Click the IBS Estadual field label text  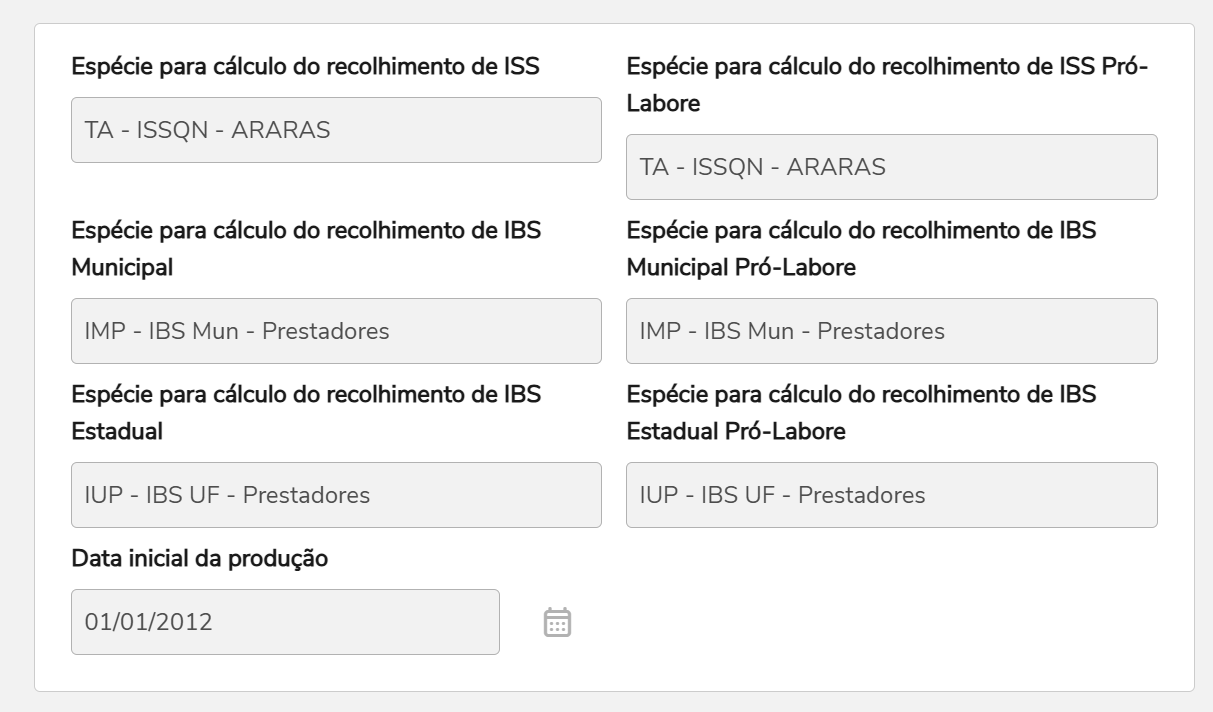305,413
